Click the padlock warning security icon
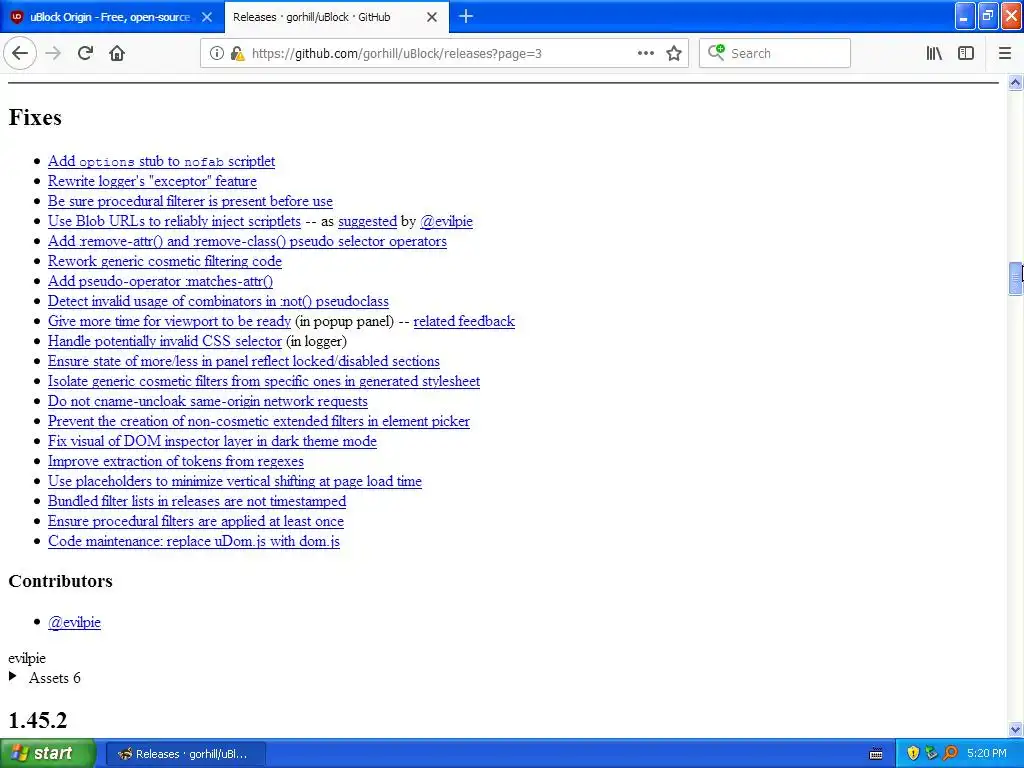Screen dimensions: 1024x768 tap(237, 54)
